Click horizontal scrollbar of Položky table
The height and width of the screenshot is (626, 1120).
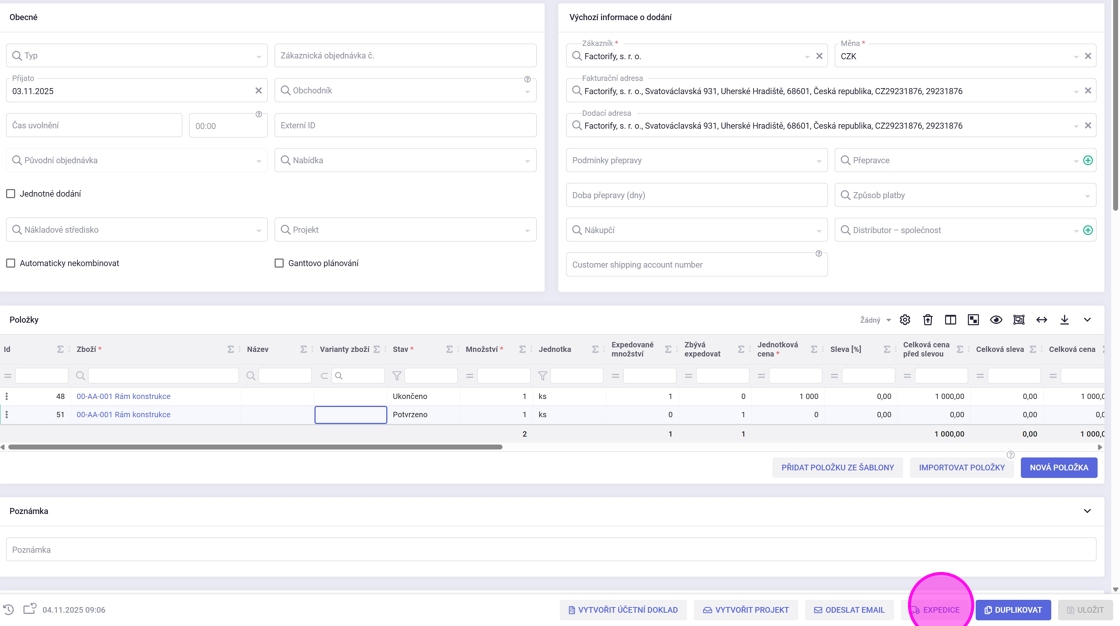[x=255, y=447]
